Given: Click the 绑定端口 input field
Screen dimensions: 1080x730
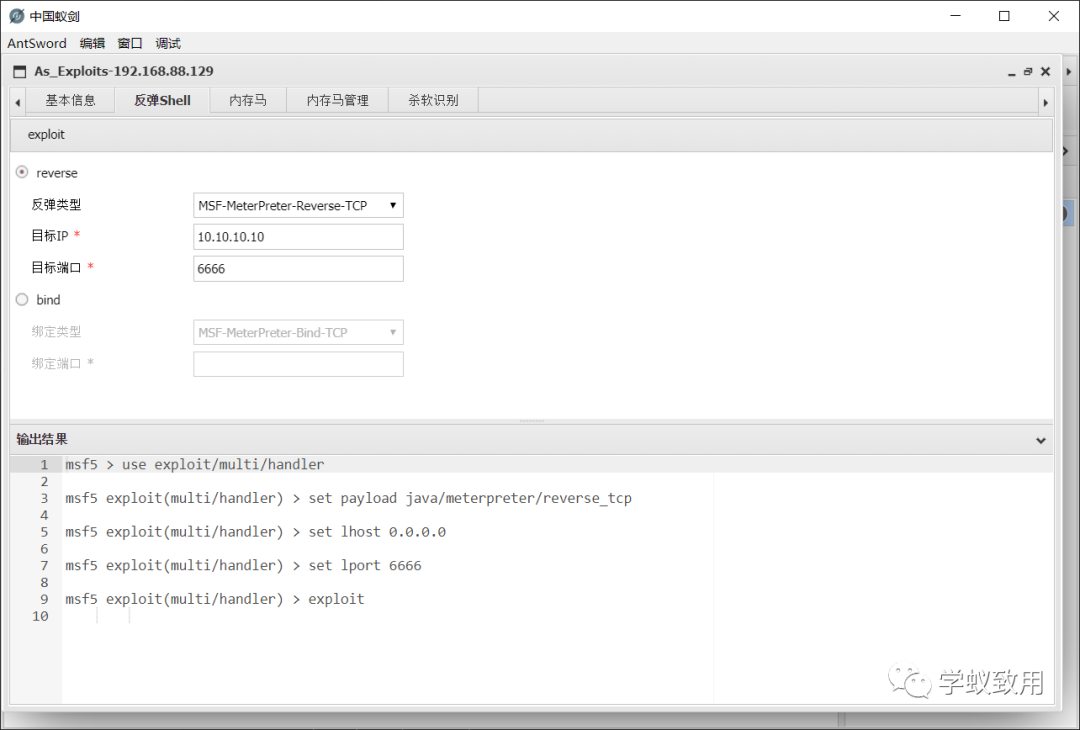Looking at the screenshot, I should [298, 364].
